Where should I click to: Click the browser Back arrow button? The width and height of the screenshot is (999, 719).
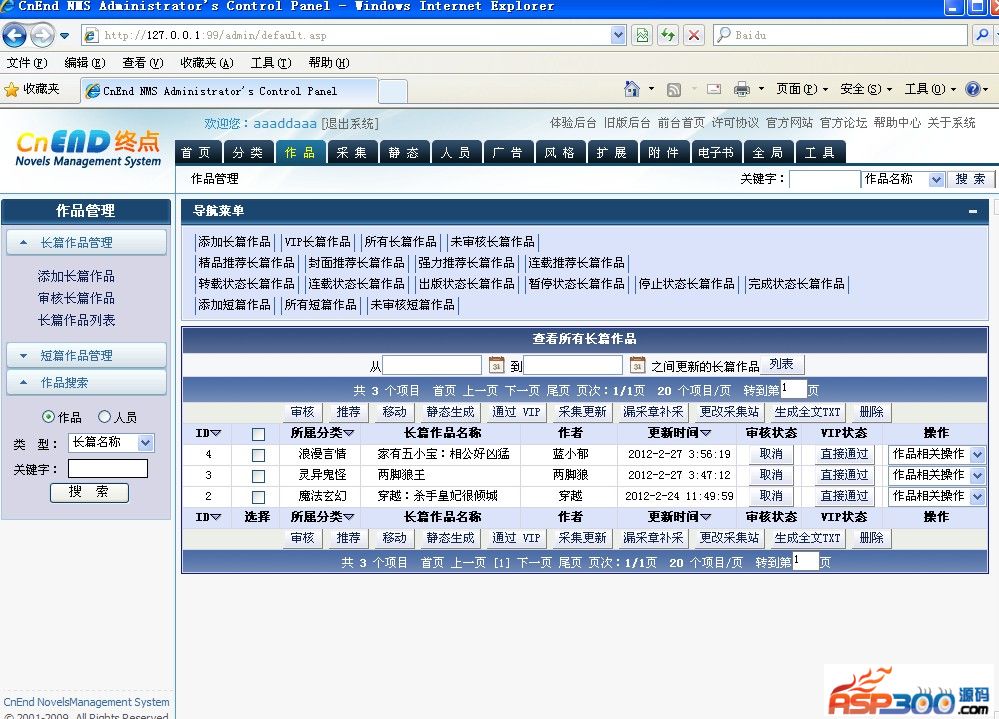click(15, 35)
